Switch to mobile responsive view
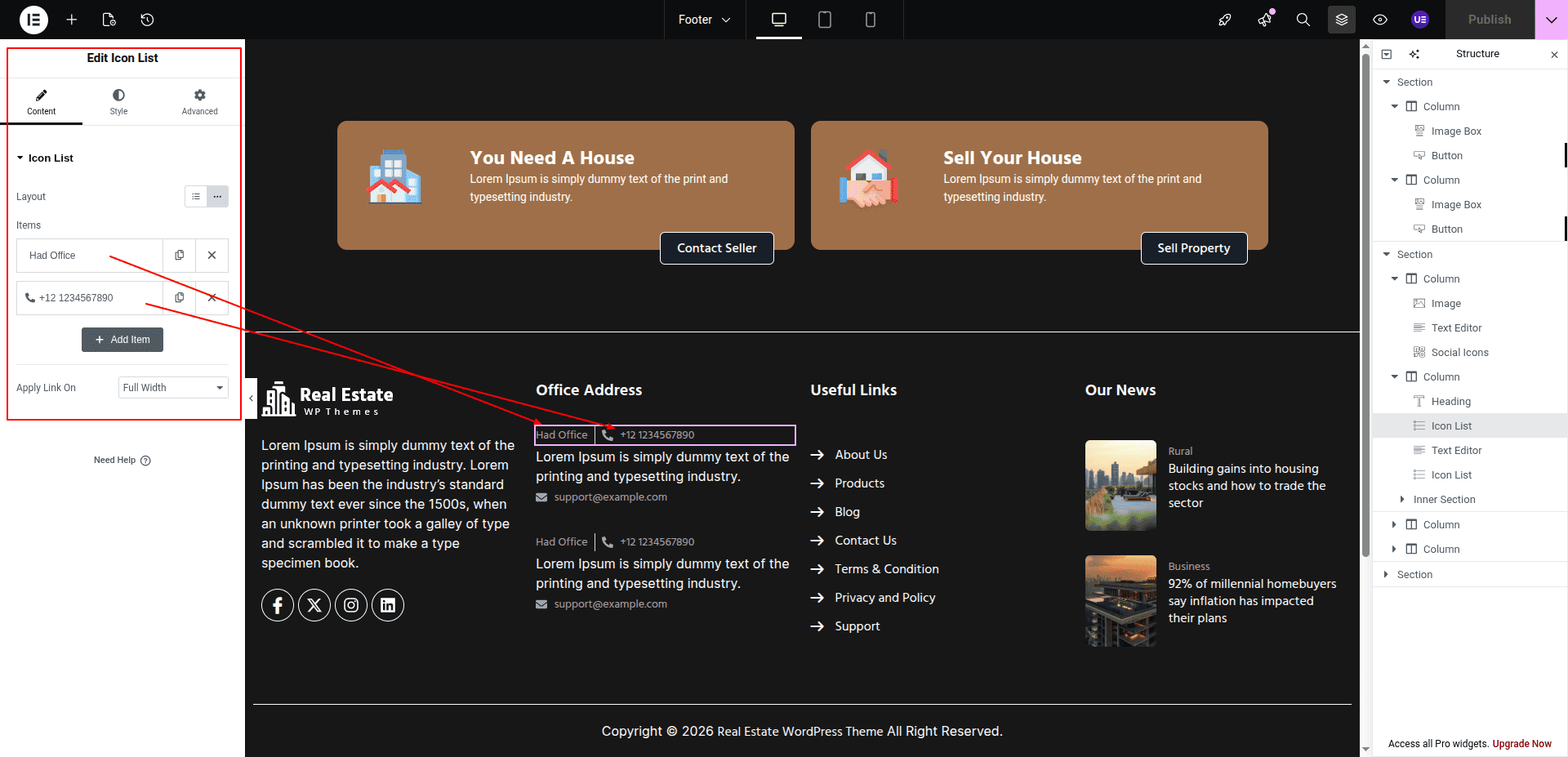 click(871, 20)
